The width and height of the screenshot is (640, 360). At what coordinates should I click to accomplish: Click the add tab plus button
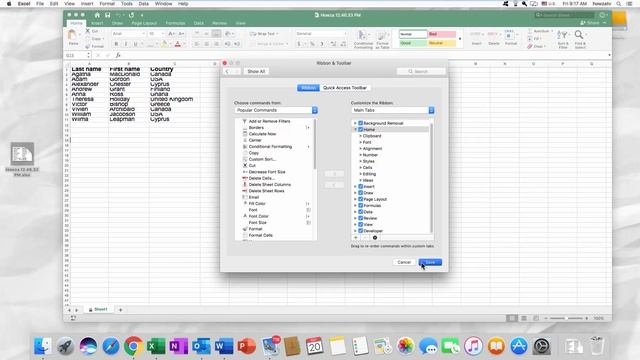tap(356, 238)
